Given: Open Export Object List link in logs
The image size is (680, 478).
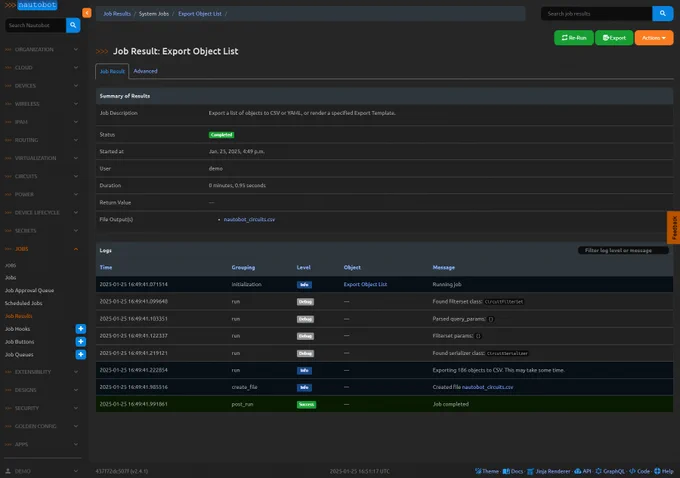Looking at the screenshot, I should click(365, 285).
